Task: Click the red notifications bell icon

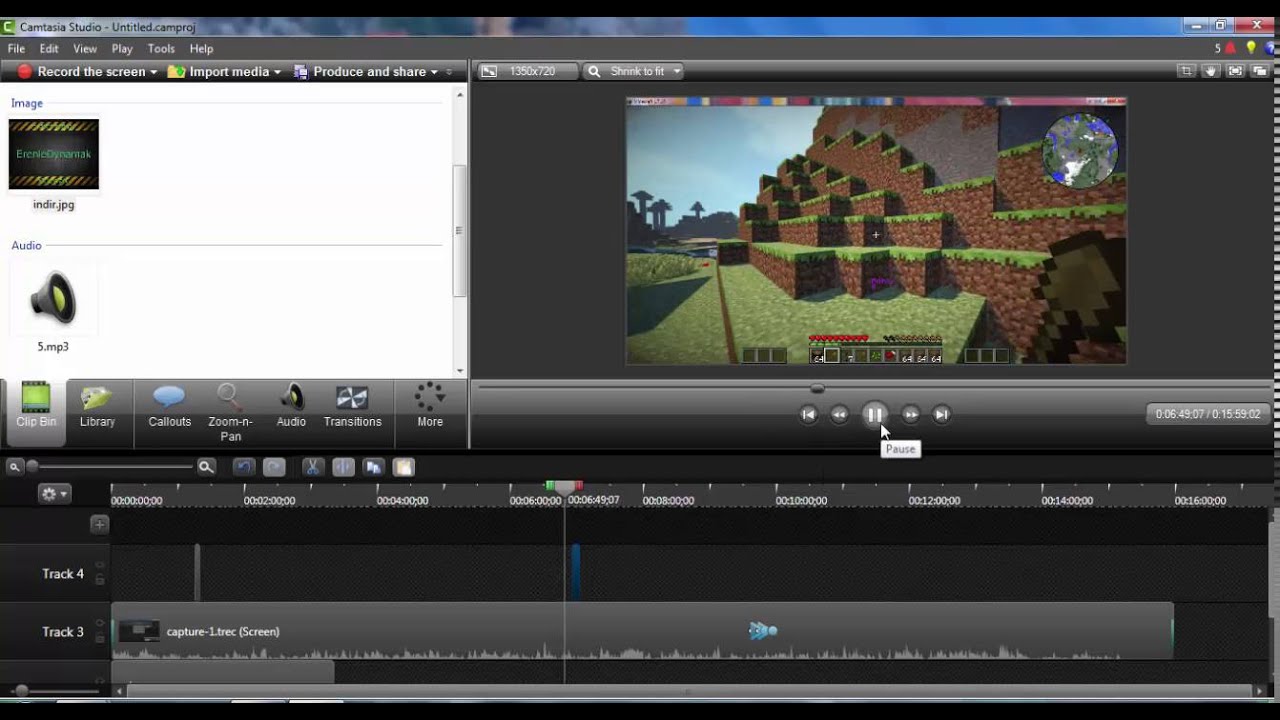Action: click(1230, 48)
